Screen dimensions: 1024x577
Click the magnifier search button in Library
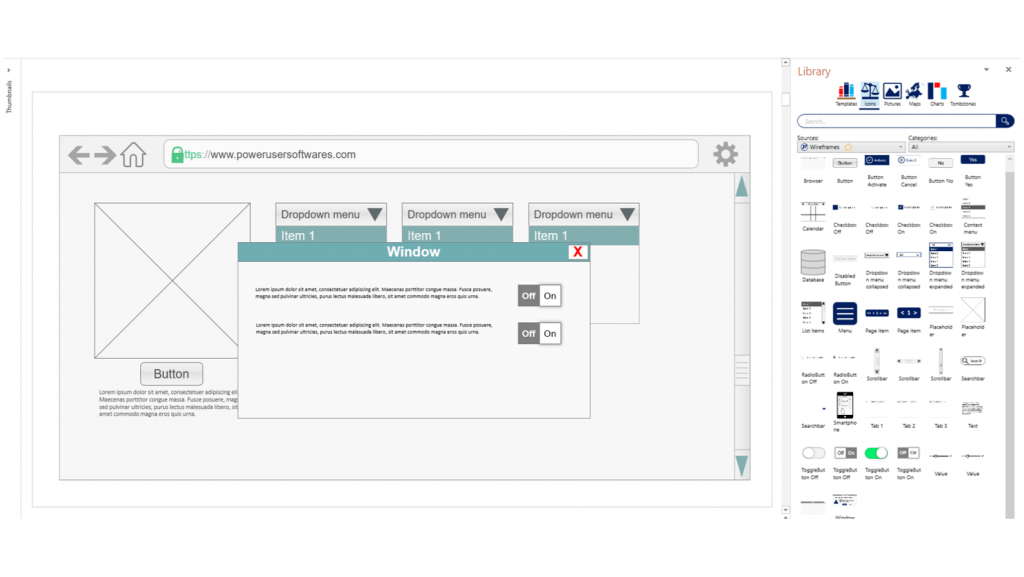tap(1004, 121)
